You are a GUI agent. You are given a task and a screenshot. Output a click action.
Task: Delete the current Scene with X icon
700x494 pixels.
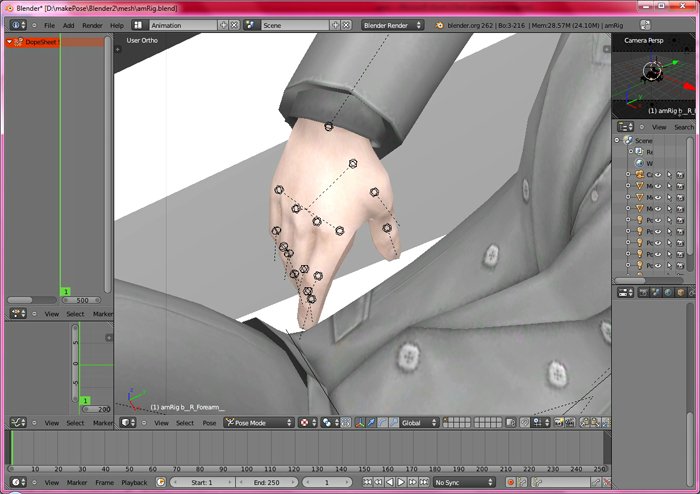346,25
